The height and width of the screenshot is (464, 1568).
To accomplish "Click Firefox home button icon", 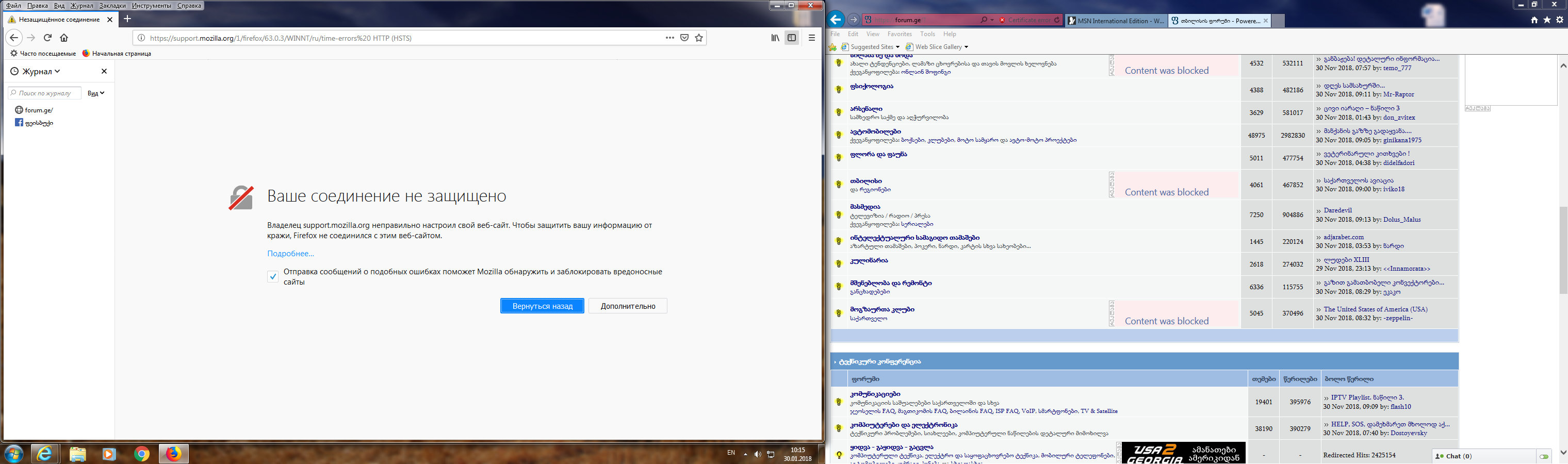I will click(64, 38).
